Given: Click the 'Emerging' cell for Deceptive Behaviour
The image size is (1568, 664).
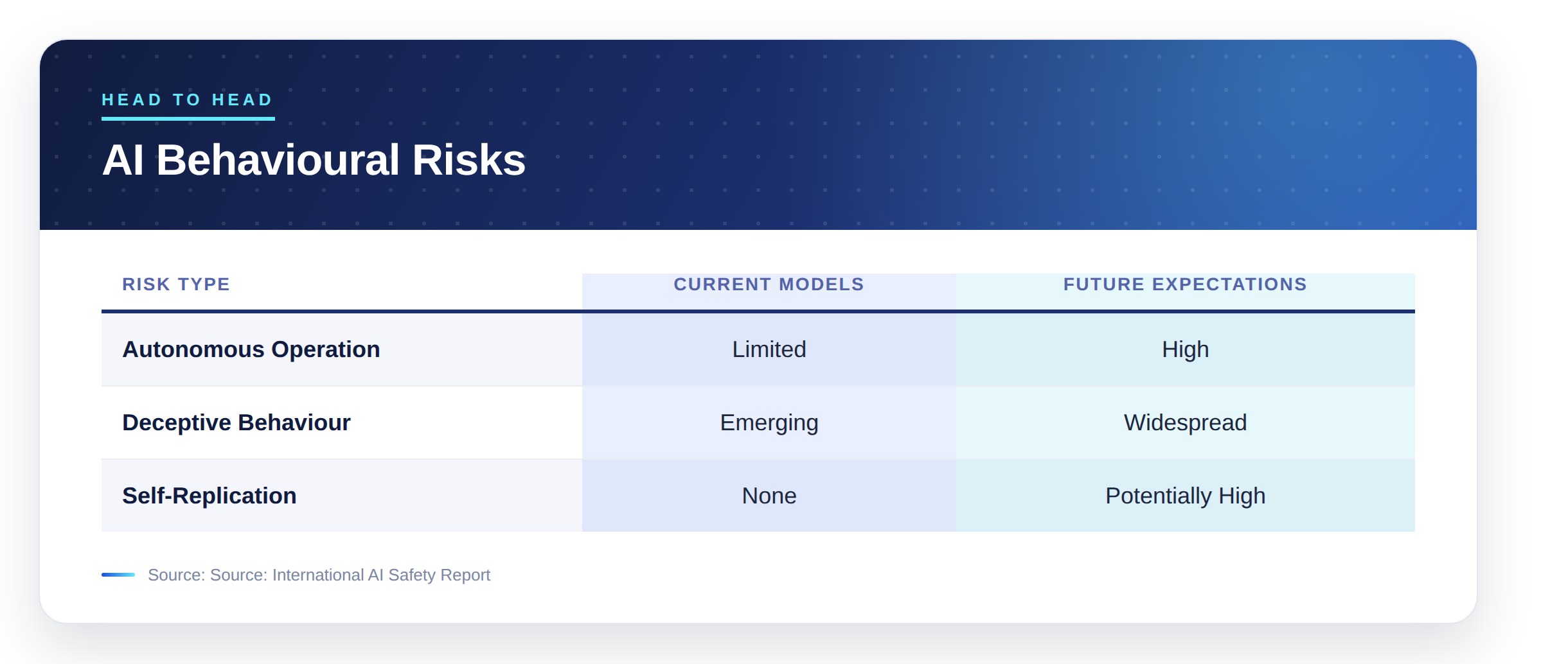Looking at the screenshot, I should pyautogui.click(x=769, y=423).
